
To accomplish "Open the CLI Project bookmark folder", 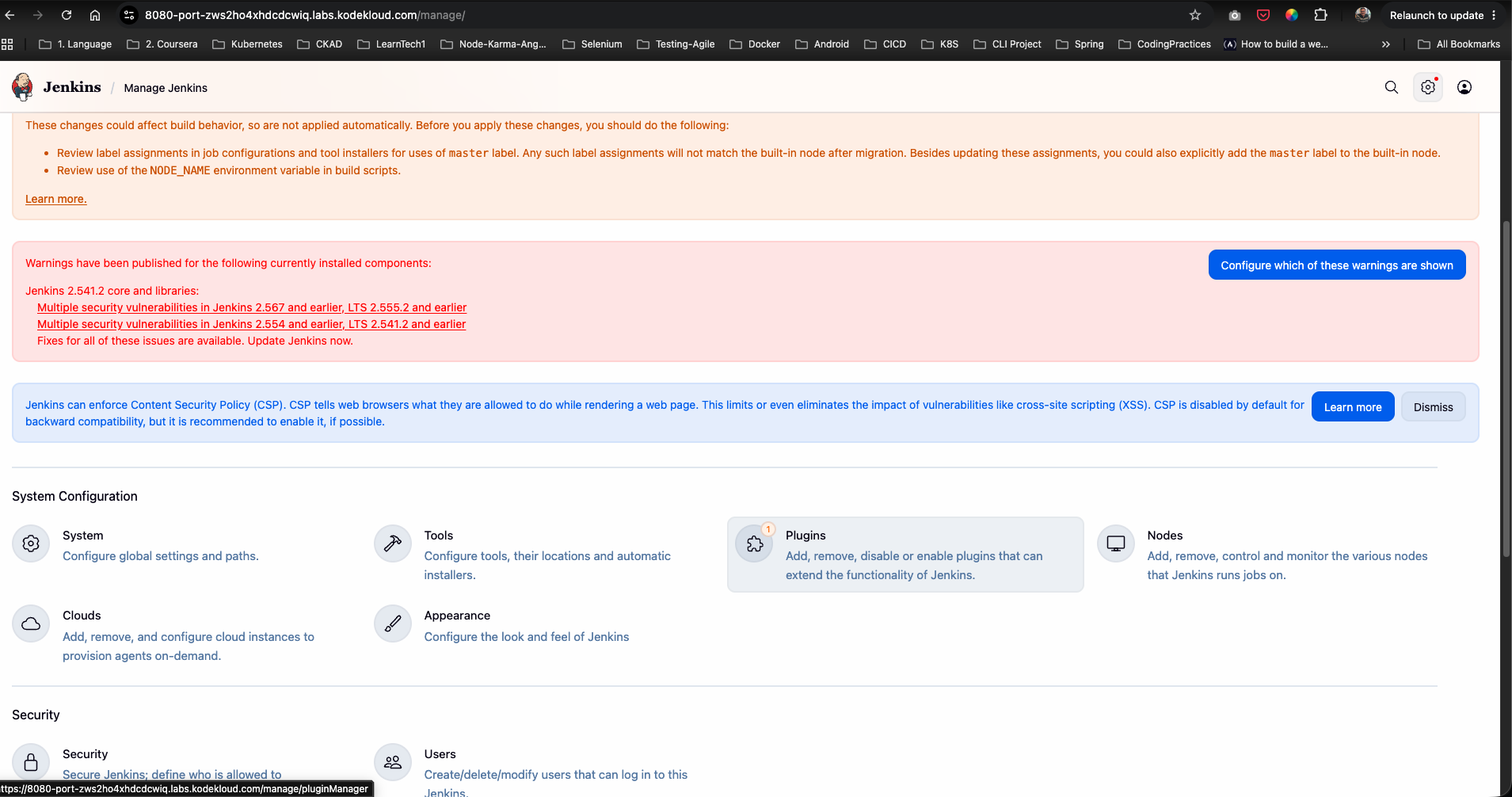I will point(1007,44).
